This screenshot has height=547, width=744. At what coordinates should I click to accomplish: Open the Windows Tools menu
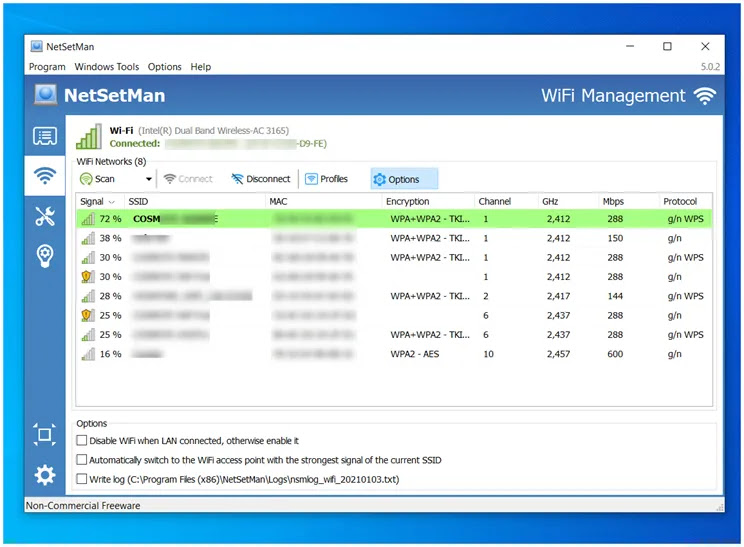click(107, 66)
